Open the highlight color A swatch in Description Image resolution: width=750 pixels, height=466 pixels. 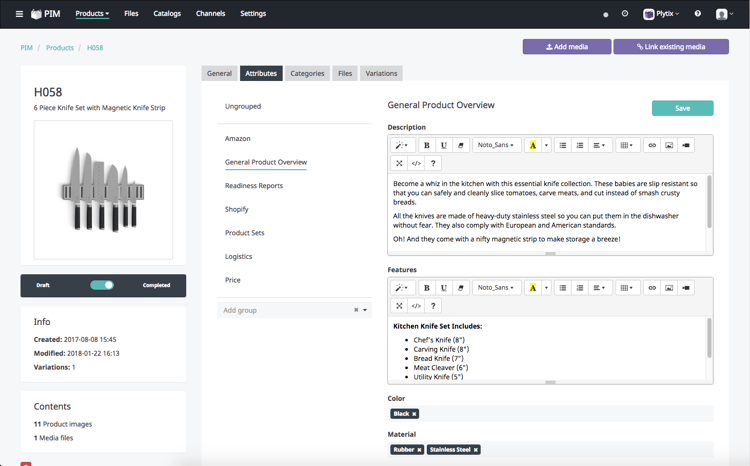point(532,145)
